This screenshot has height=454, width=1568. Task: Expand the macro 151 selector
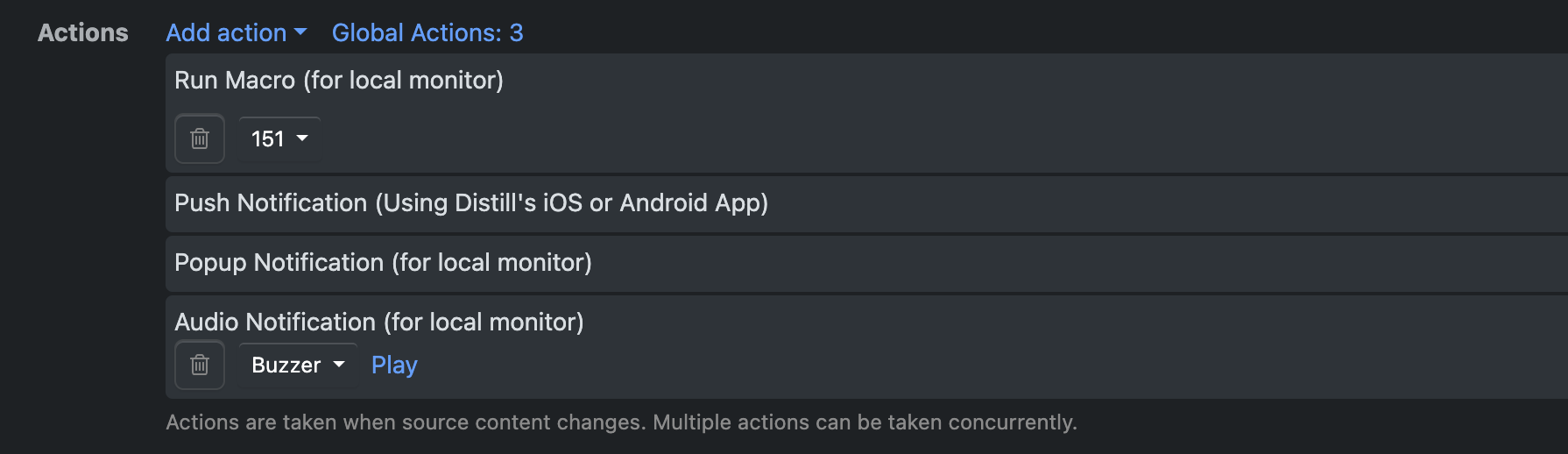[279, 138]
